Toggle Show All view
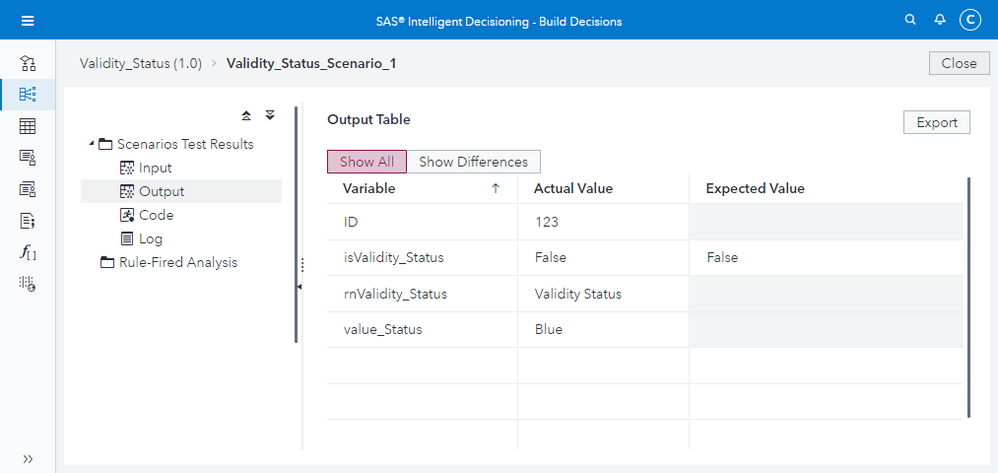The height and width of the screenshot is (473, 998). coord(367,162)
